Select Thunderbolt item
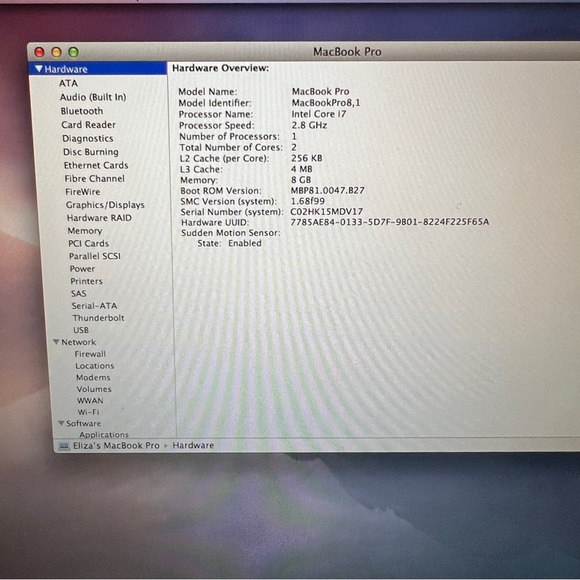The image size is (580, 580). point(98,318)
